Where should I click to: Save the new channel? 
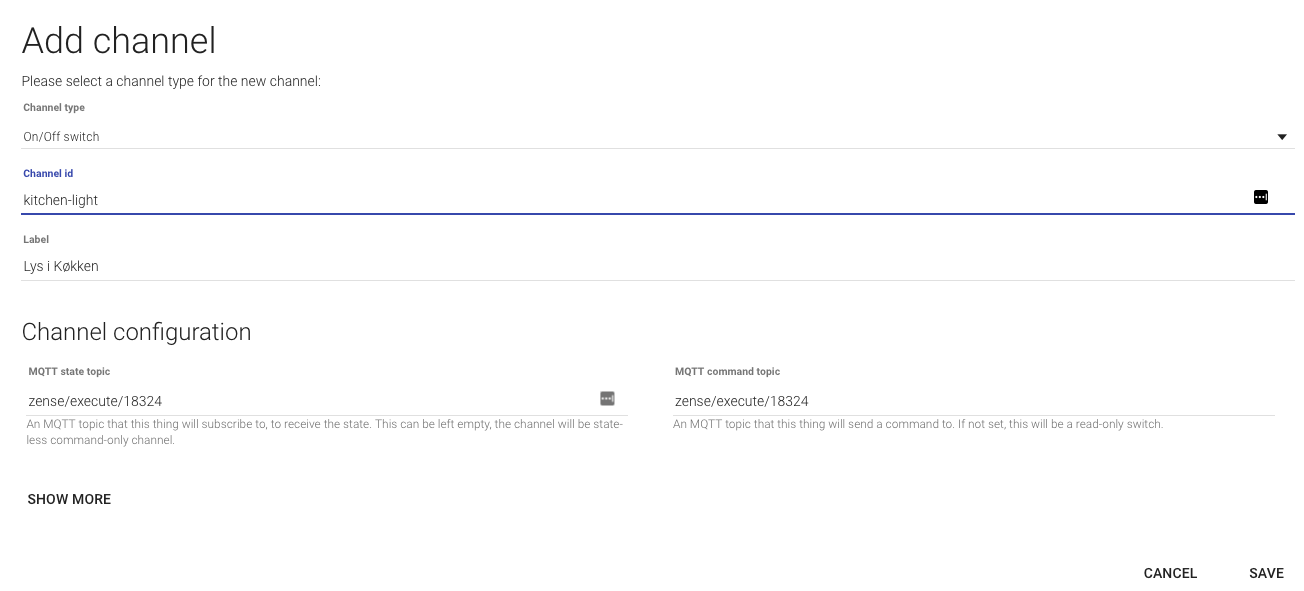[1265, 573]
